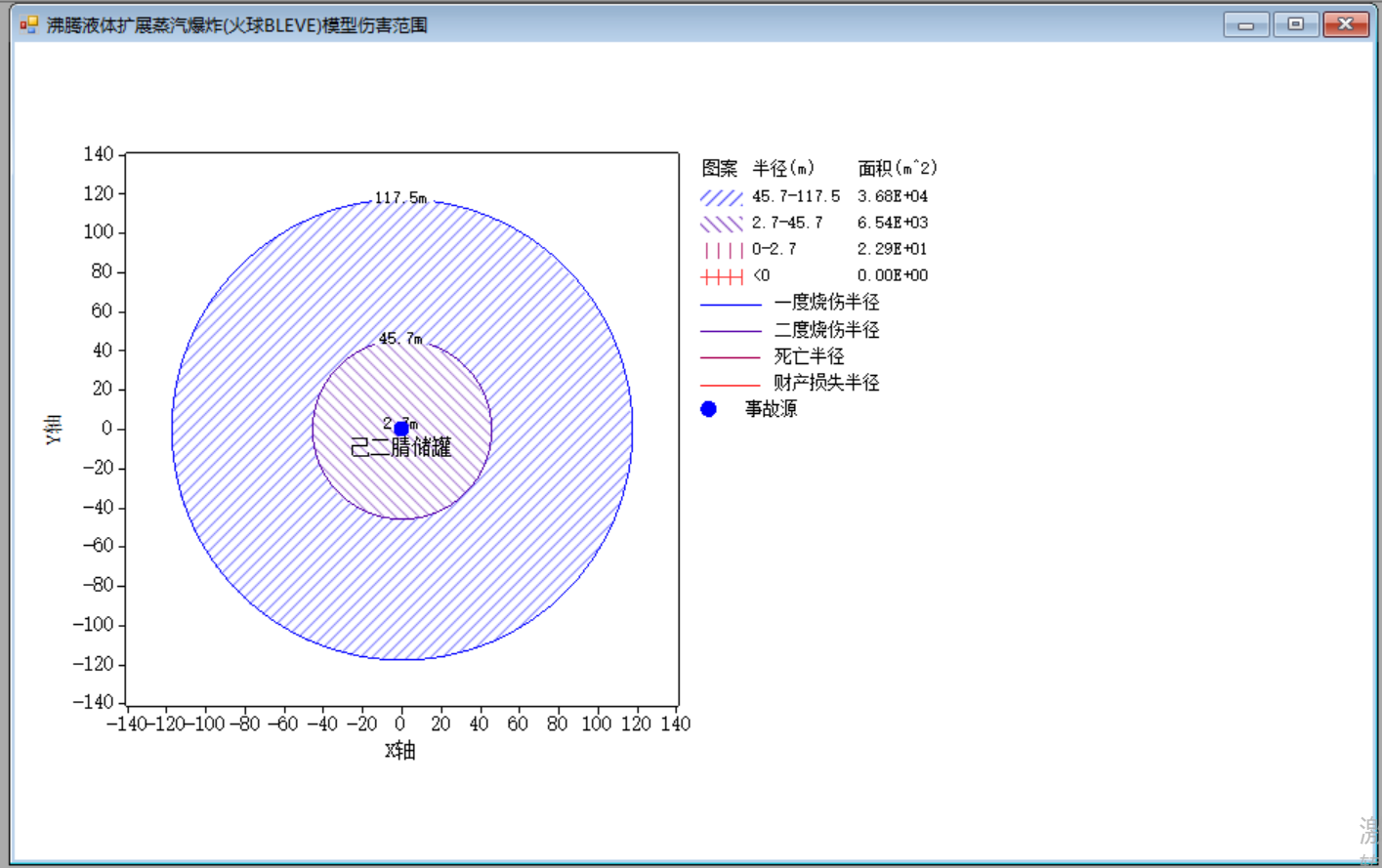Click the <0 cross pattern swatch

click(722, 276)
